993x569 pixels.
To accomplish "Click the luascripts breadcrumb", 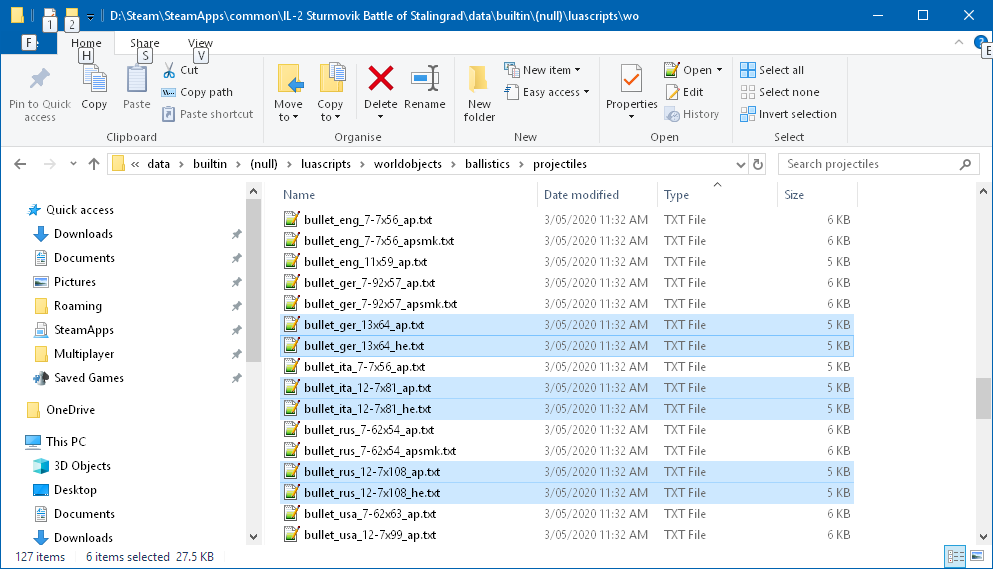I will point(326,164).
